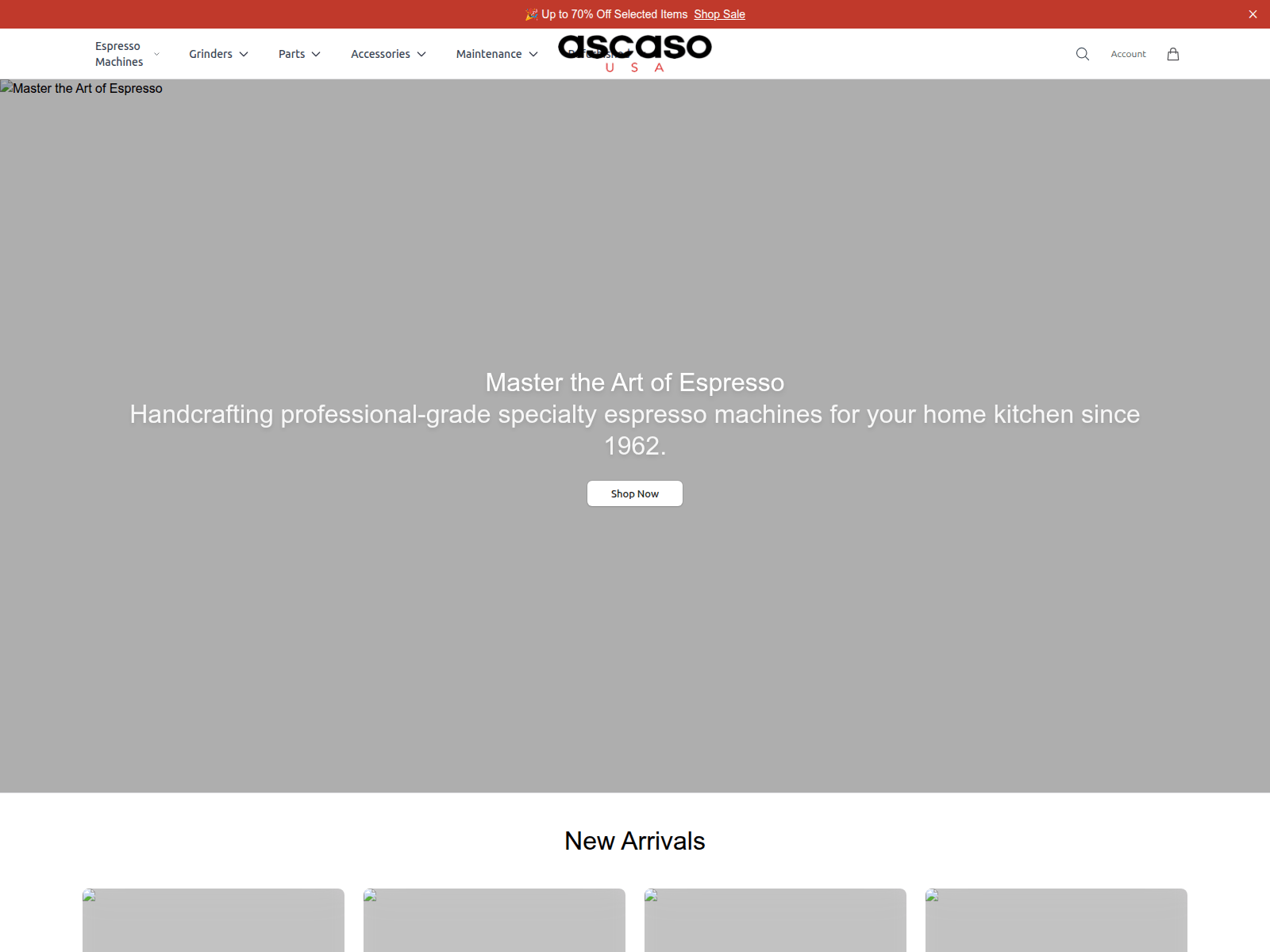Click the "Up to 70% Off Selected Items" text
Image resolution: width=1270 pixels, height=952 pixels.
[614, 14]
